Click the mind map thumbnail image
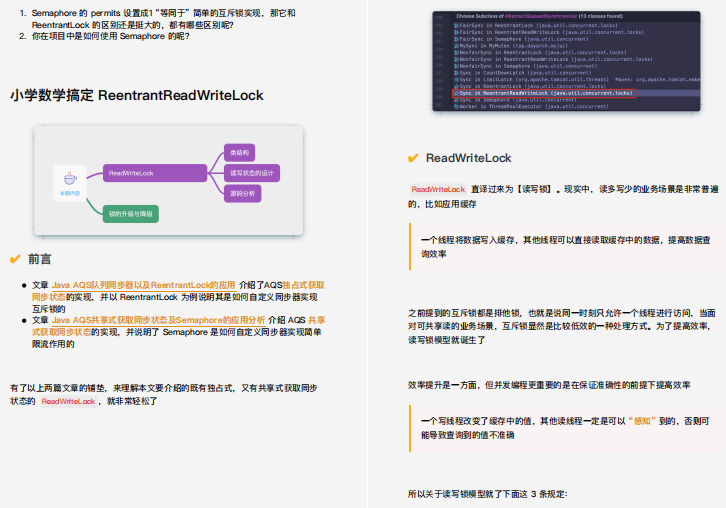The image size is (726, 508). (x=169, y=180)
